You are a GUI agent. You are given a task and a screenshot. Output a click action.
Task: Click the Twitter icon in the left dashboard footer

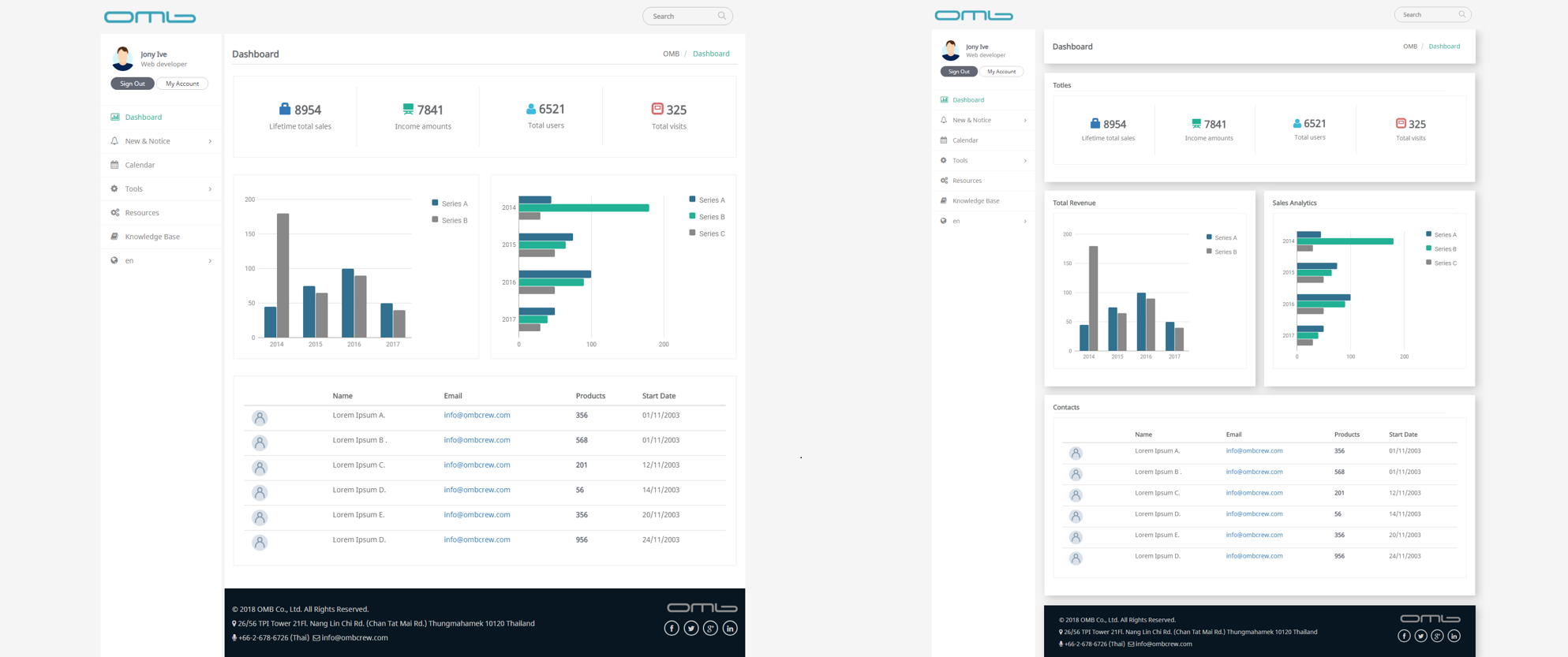pyautogui.click(x=690, y=629)
